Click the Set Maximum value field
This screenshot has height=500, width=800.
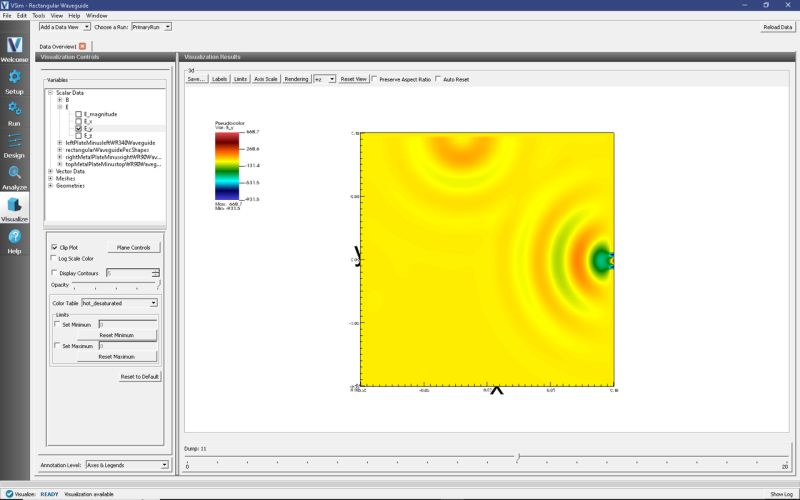click(128, 346)
